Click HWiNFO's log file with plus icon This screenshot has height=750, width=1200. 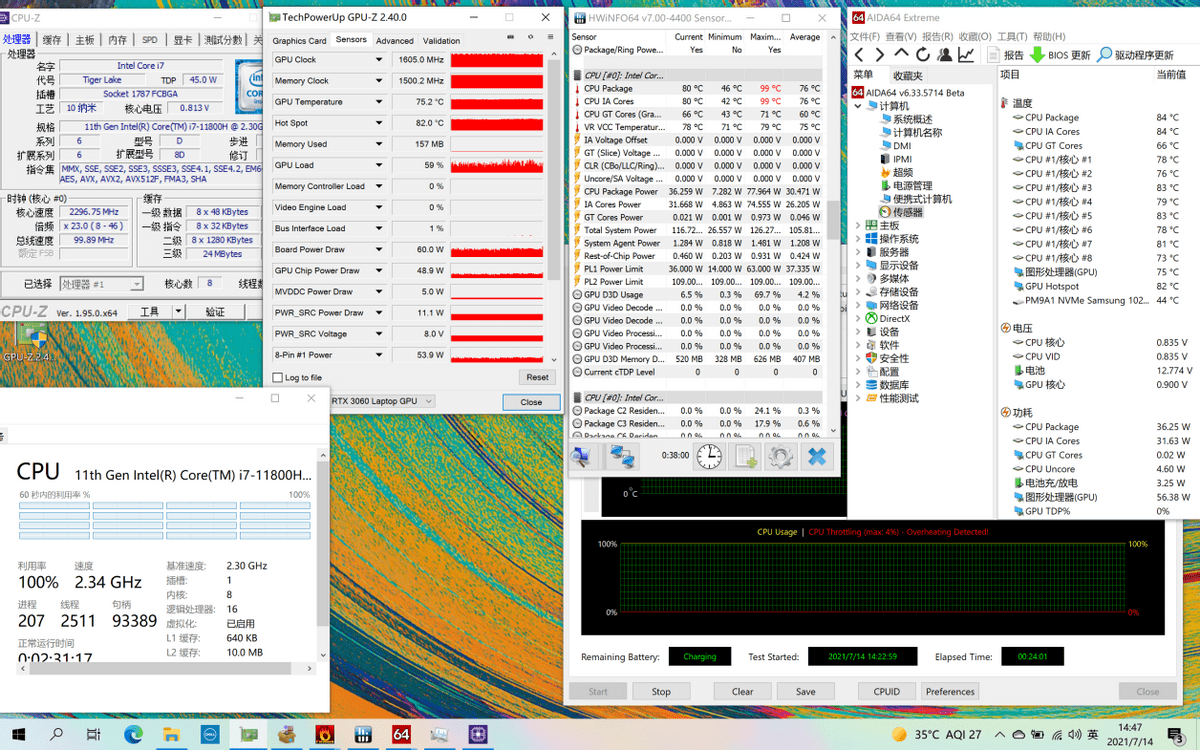(745, 457)
